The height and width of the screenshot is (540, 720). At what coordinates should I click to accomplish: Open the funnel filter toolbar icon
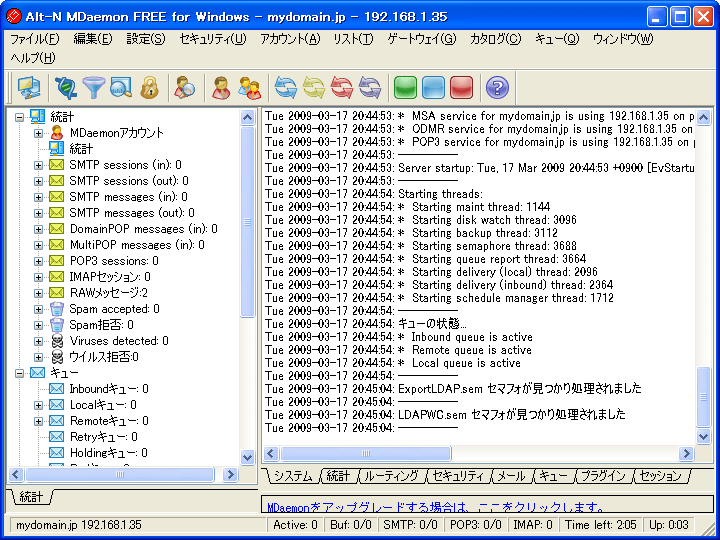(94, 88)
